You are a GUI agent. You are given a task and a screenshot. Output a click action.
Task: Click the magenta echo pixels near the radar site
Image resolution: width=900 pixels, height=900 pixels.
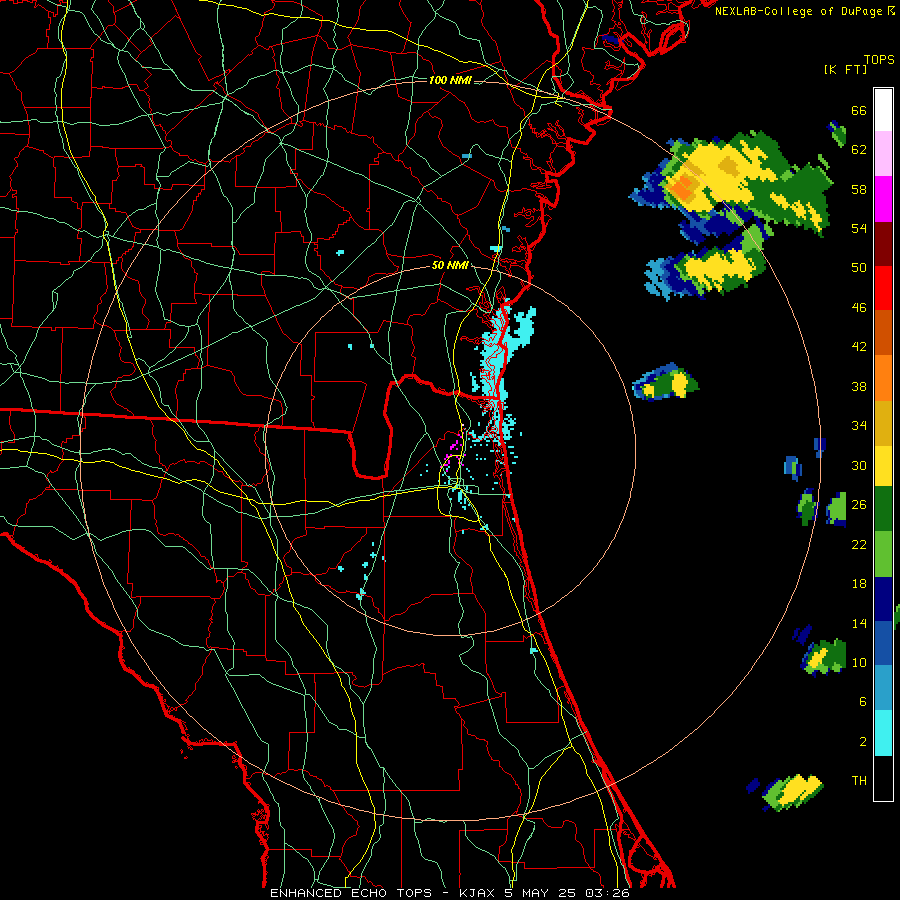[x=453, y=451]
